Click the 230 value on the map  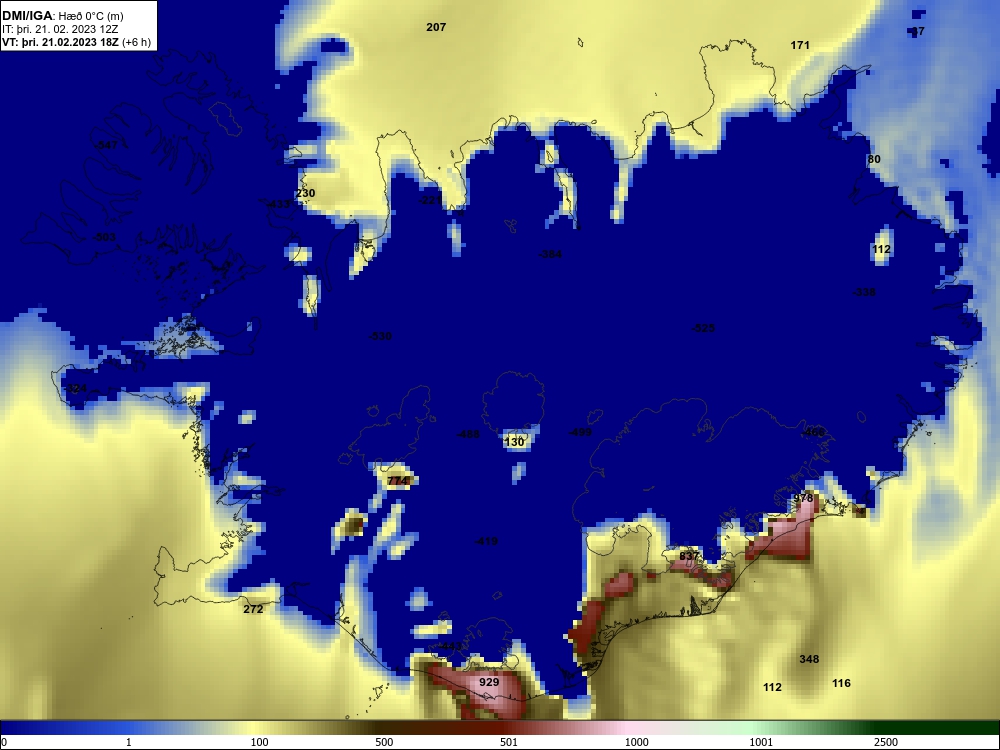[x=305, y=193]
